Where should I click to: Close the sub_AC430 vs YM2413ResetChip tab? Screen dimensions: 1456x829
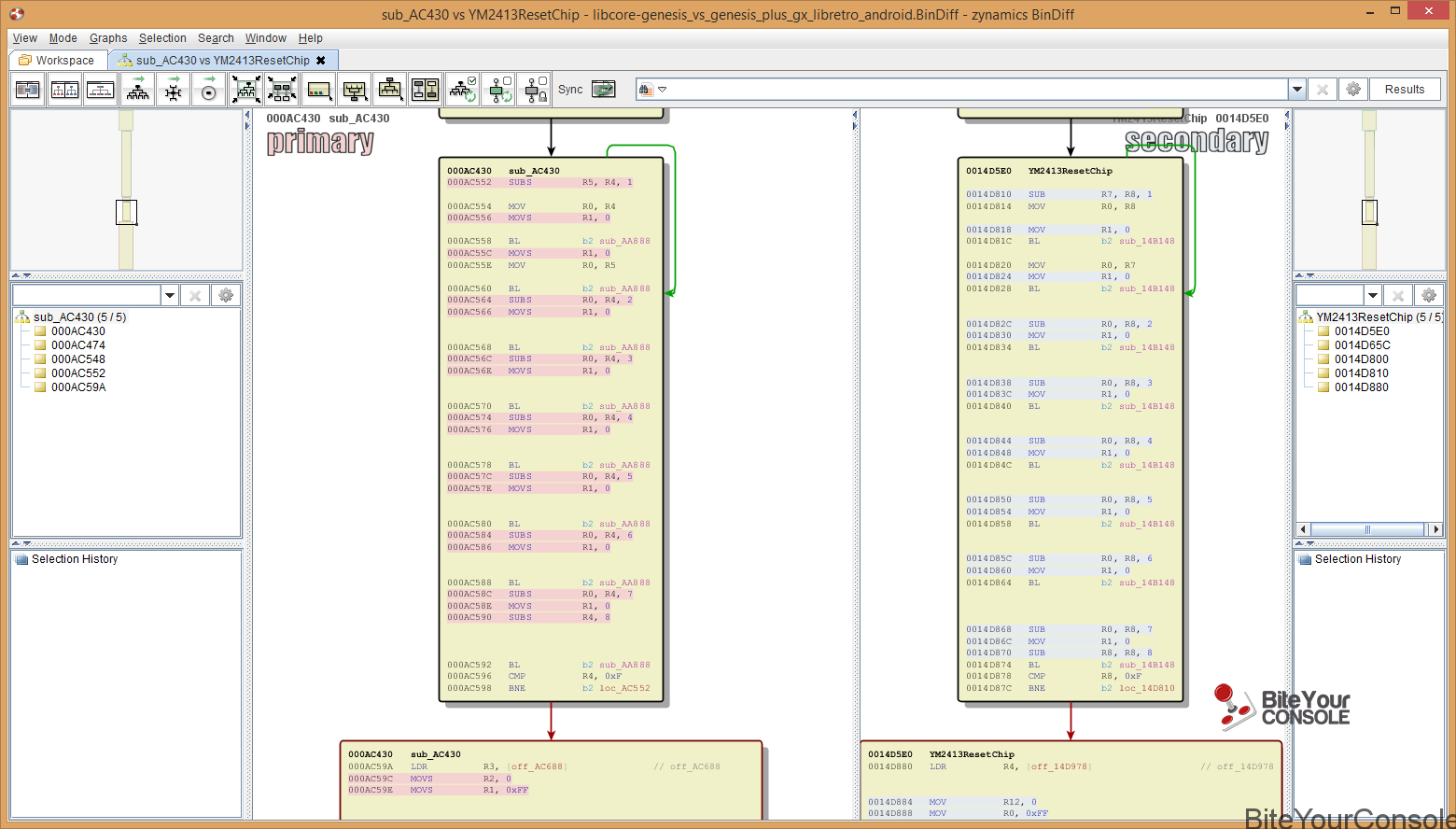click(x=321, y=61)
